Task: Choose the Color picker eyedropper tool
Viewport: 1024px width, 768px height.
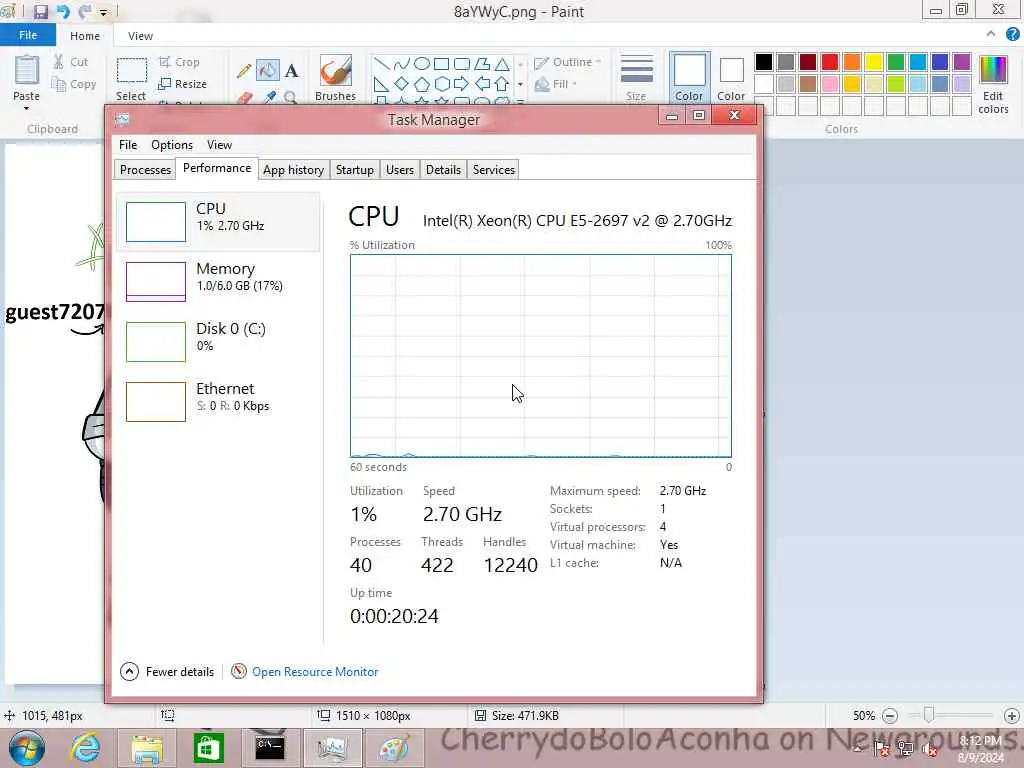Action: [x=268, y=98]
